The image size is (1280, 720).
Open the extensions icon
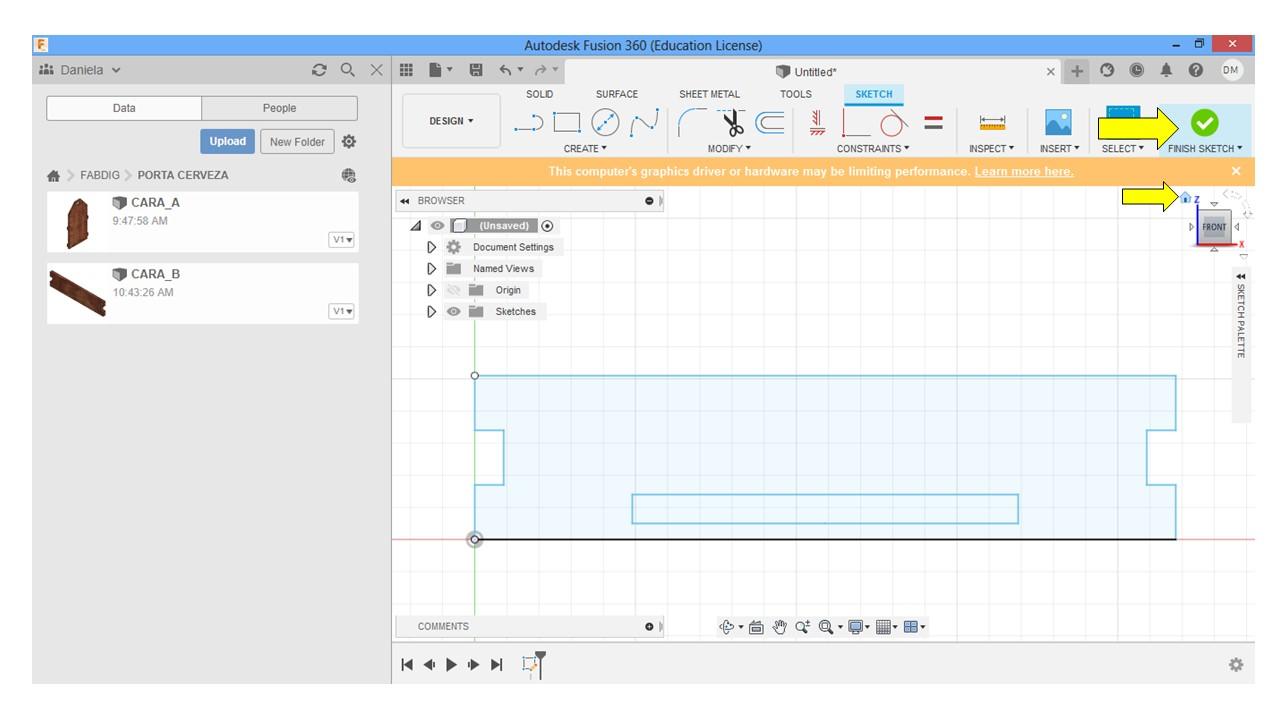tap(1107, 70)
